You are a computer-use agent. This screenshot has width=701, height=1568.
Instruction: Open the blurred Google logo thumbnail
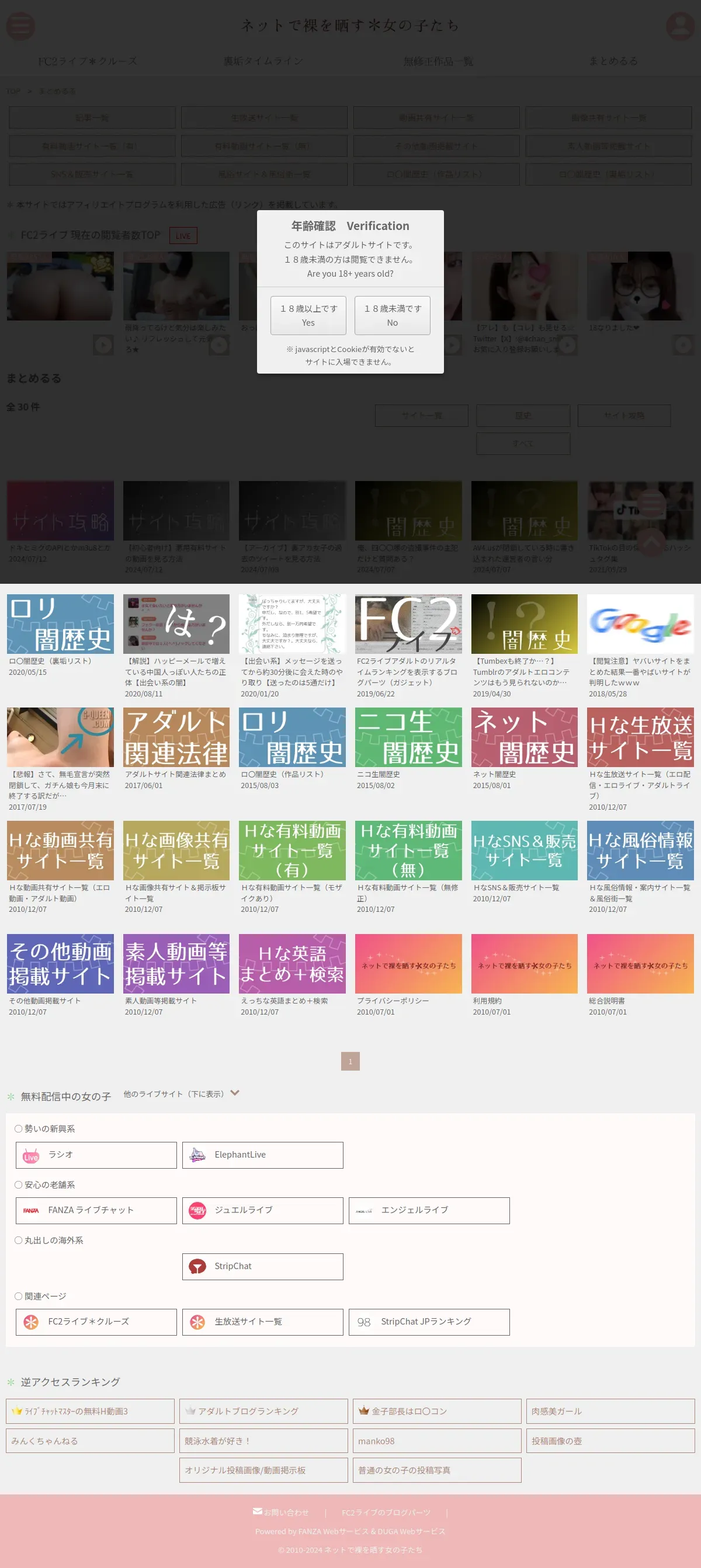click(641, 624)
